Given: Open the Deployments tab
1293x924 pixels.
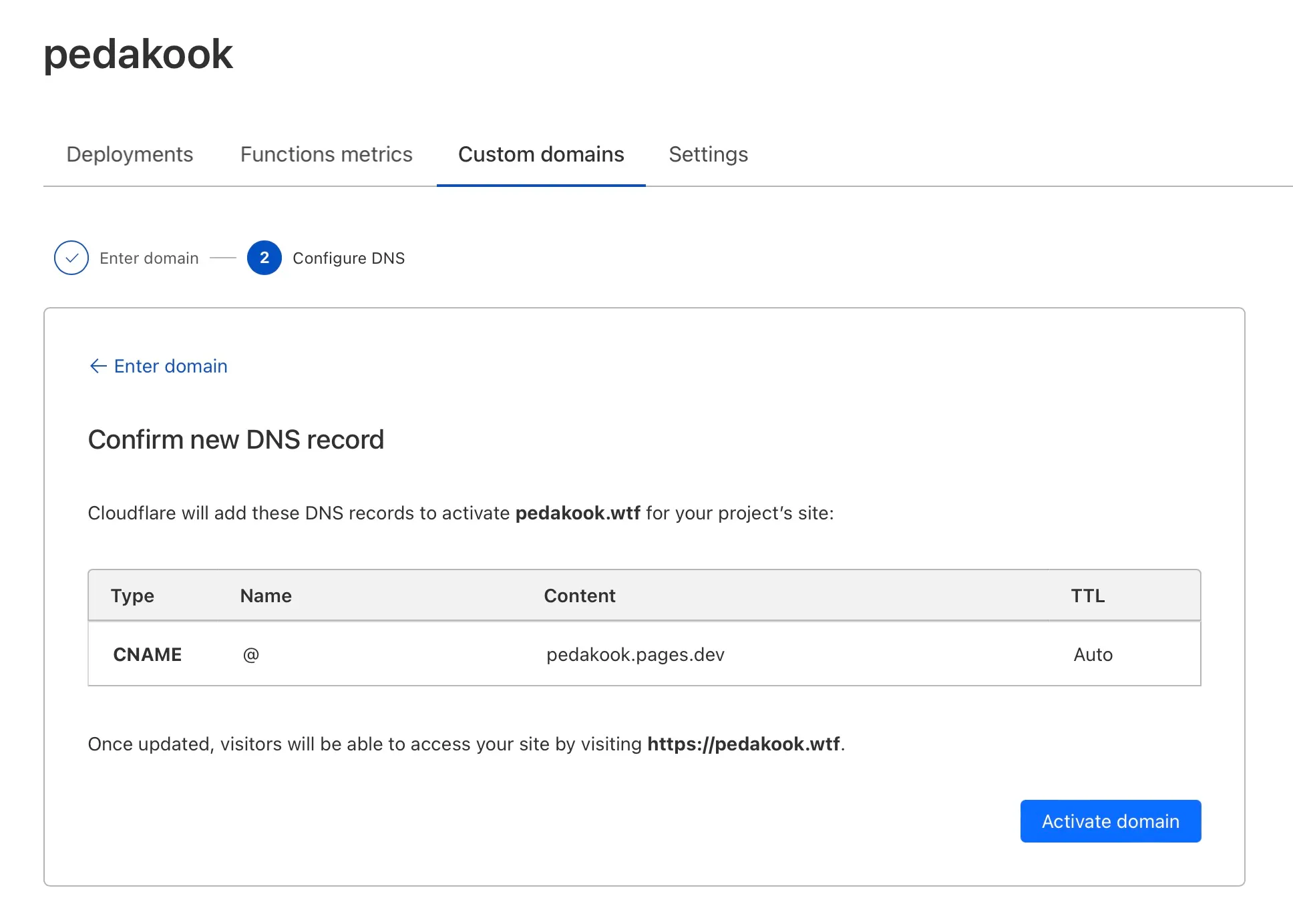Looking at the screenshot, I should (130, 154).
